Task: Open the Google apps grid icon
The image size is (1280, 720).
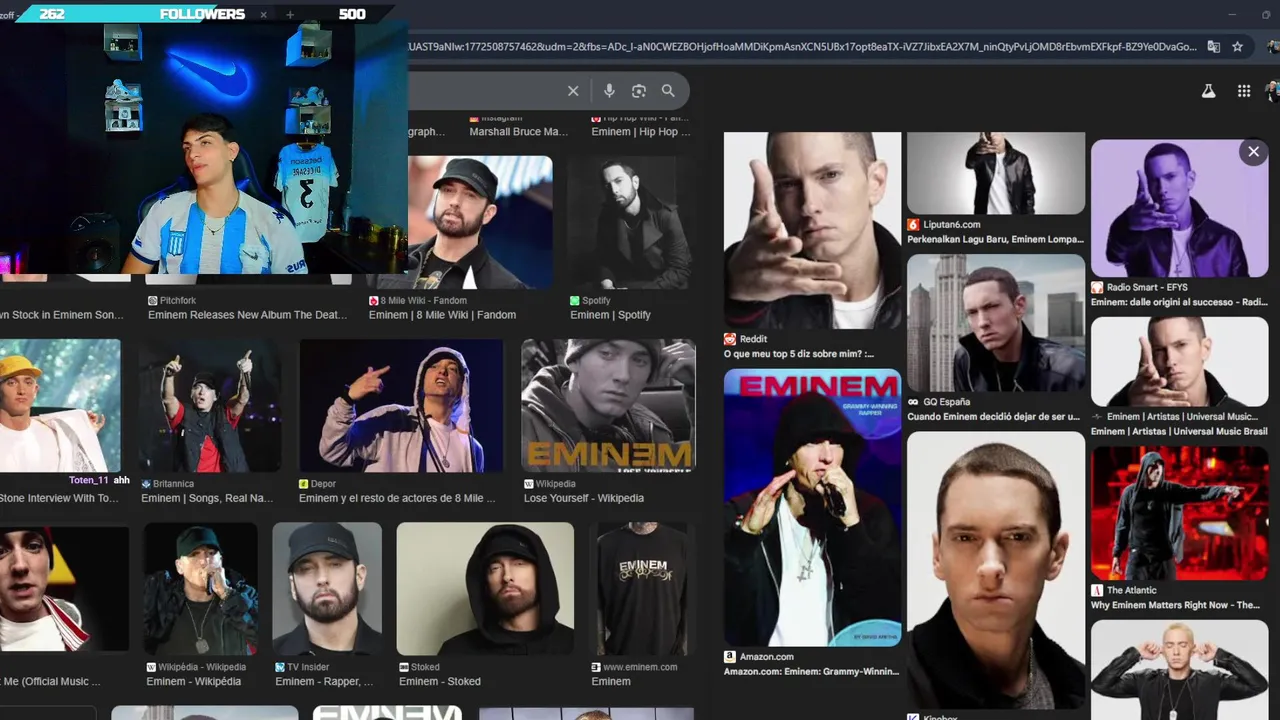Action: [1244, 91]
